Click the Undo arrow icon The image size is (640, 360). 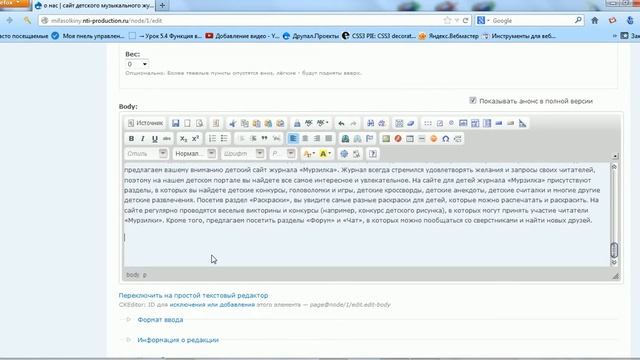[341, 123]
